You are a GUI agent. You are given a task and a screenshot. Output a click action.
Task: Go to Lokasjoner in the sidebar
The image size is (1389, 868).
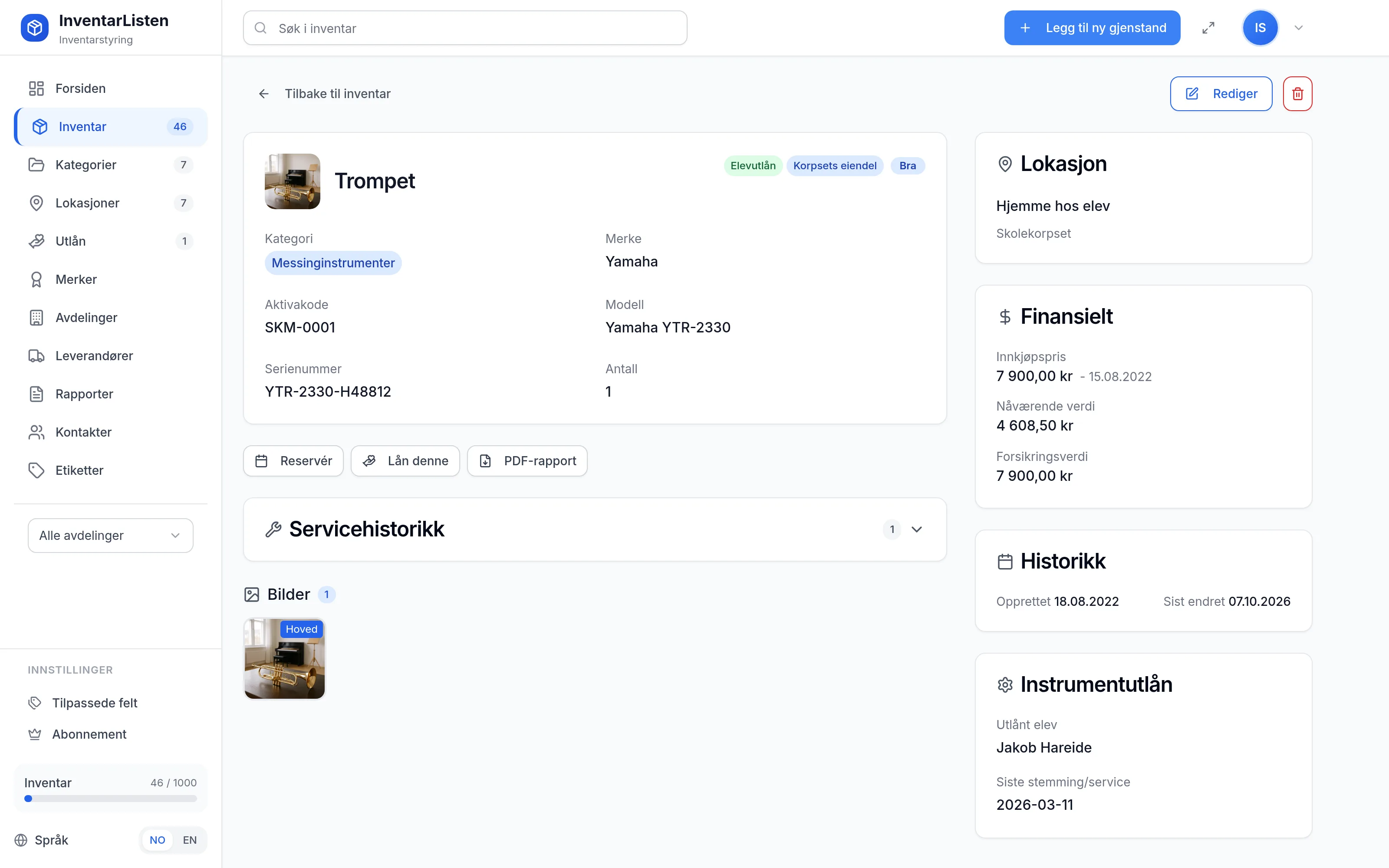(x=111, y=203)
